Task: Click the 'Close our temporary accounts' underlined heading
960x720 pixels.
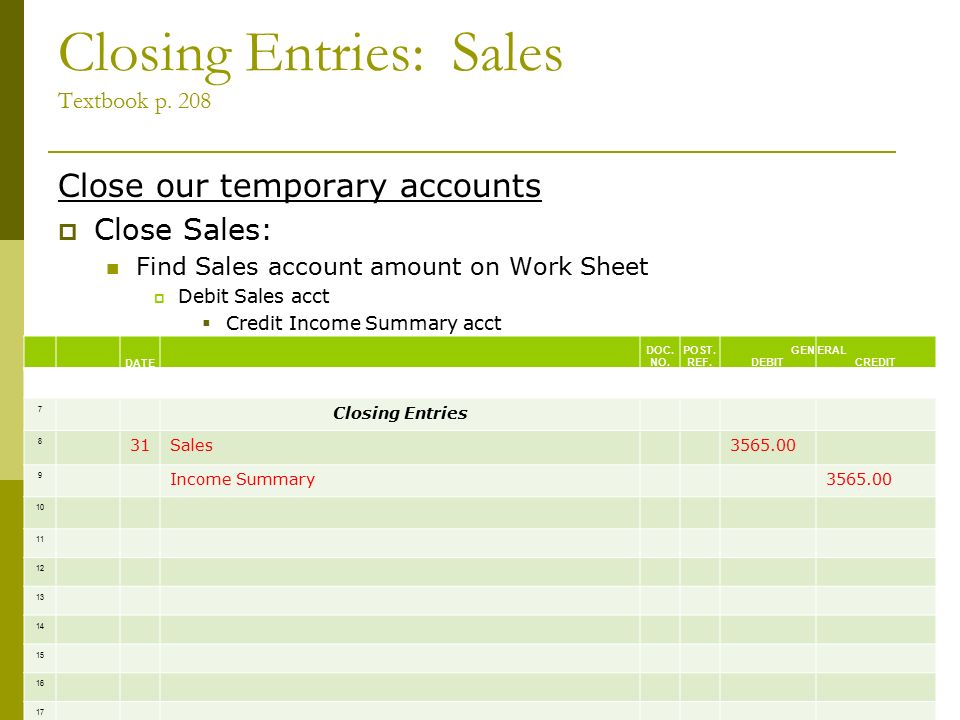Action: tap(299, 187)
